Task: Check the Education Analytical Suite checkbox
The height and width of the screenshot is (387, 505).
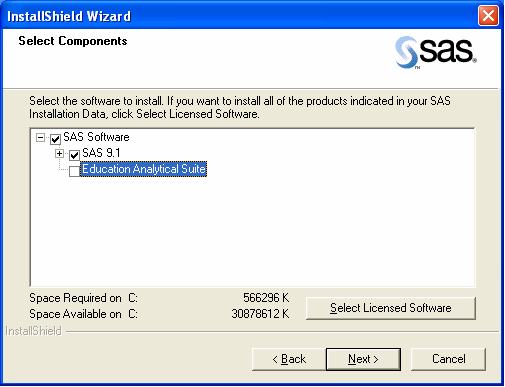Action: 74,171
